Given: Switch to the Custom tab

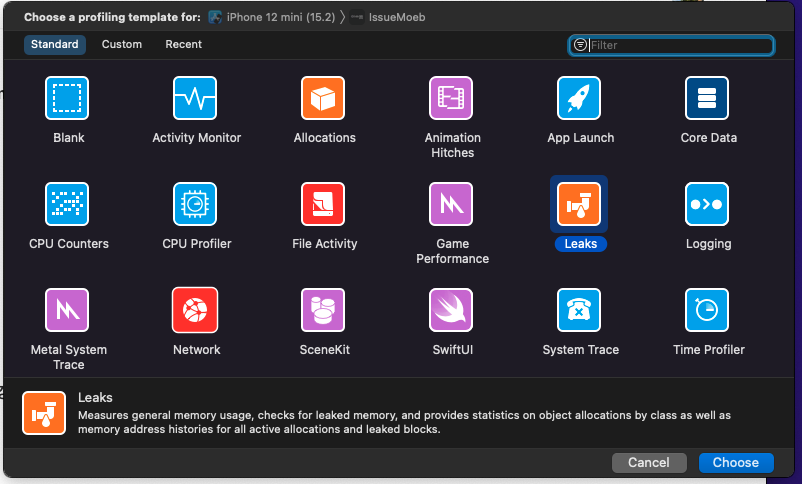Looking at the screenshot, I should click(122, 45).
